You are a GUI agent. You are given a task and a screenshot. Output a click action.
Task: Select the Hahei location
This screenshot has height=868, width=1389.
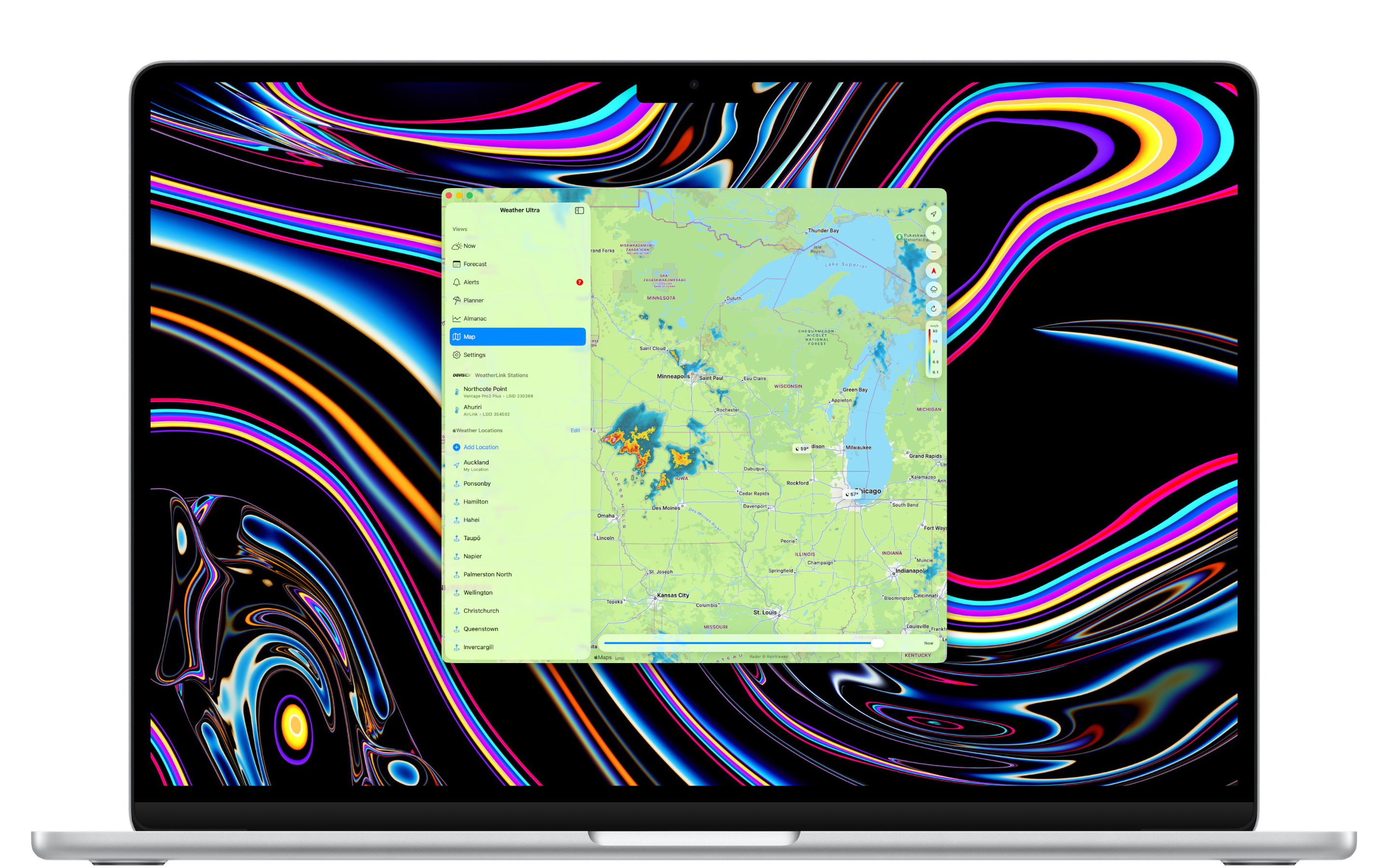click(x=517, y=519)
